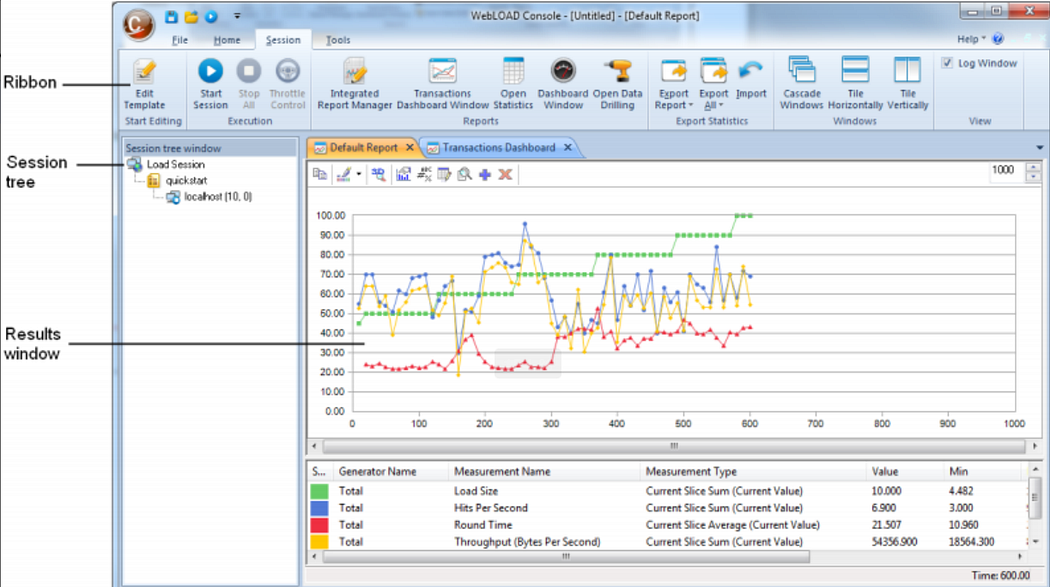
Task: Open the Dashboard Window gauge
Action: point(562,84)
